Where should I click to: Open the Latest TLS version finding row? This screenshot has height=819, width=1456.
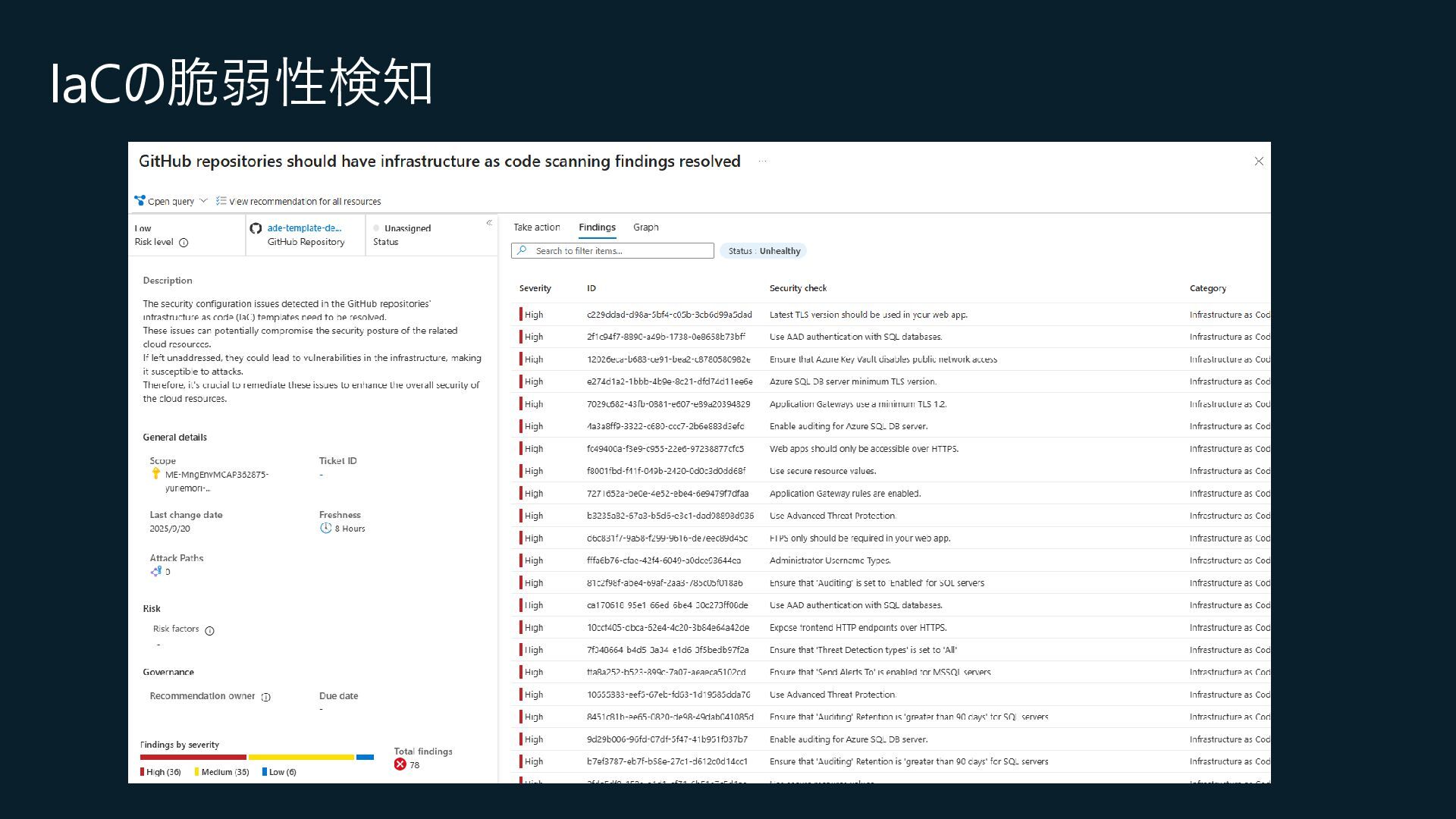coord(868,315)
